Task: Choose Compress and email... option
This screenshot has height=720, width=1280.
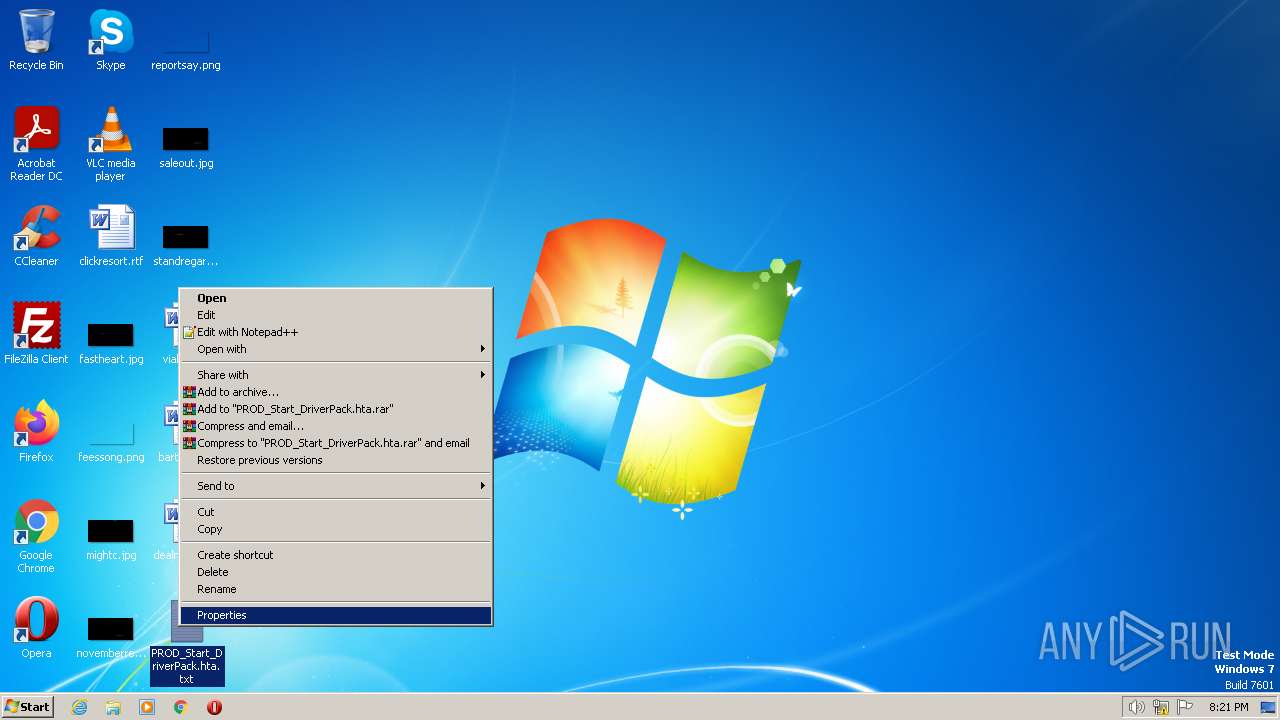Action: (336, 426)
